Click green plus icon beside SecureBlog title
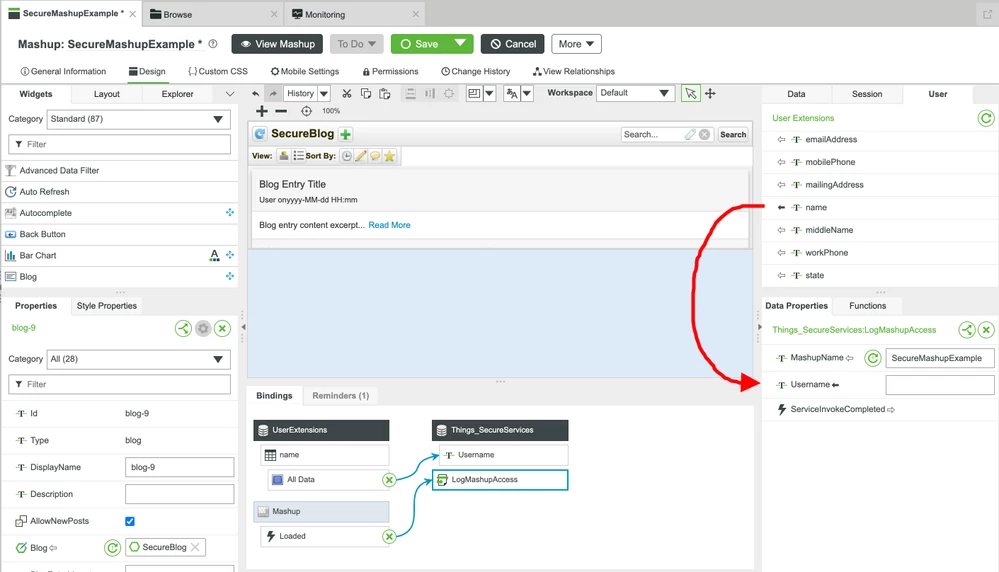Image resolution: width=999 pixels, height=572 pixels. [345, 134]
